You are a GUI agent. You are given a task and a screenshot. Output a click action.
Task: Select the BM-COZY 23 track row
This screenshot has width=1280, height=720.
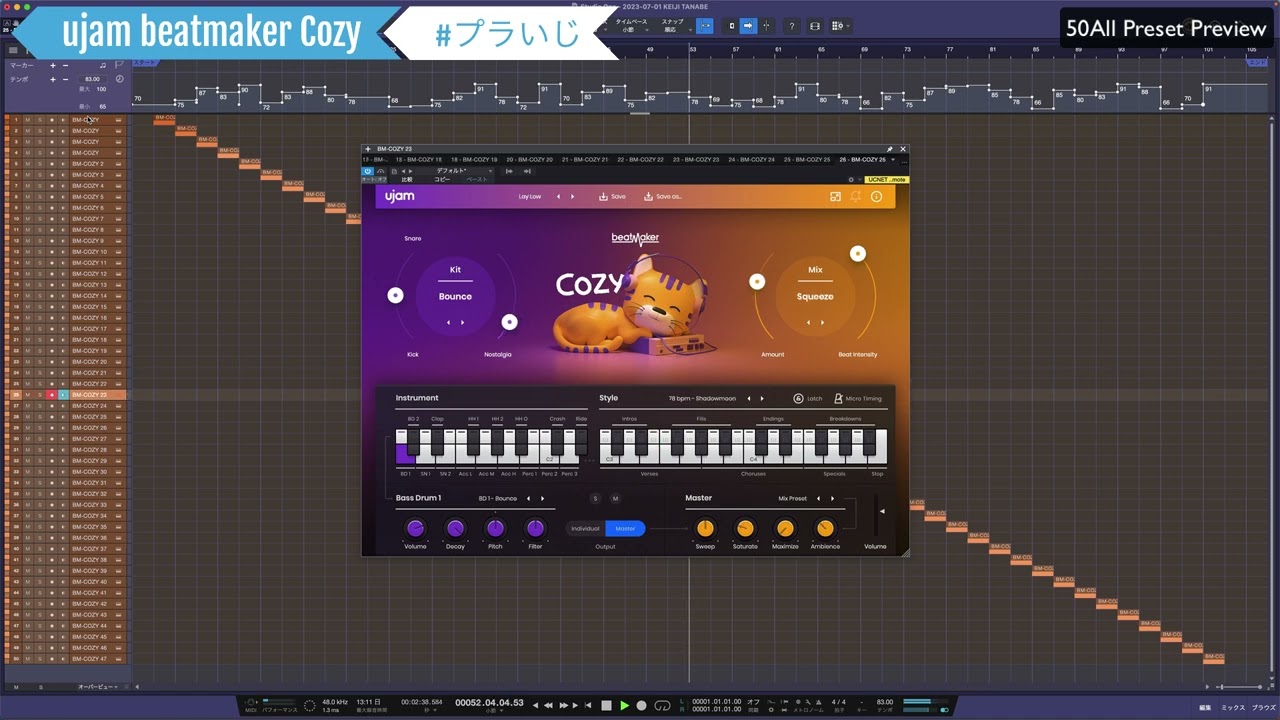(x=66, y=395)
